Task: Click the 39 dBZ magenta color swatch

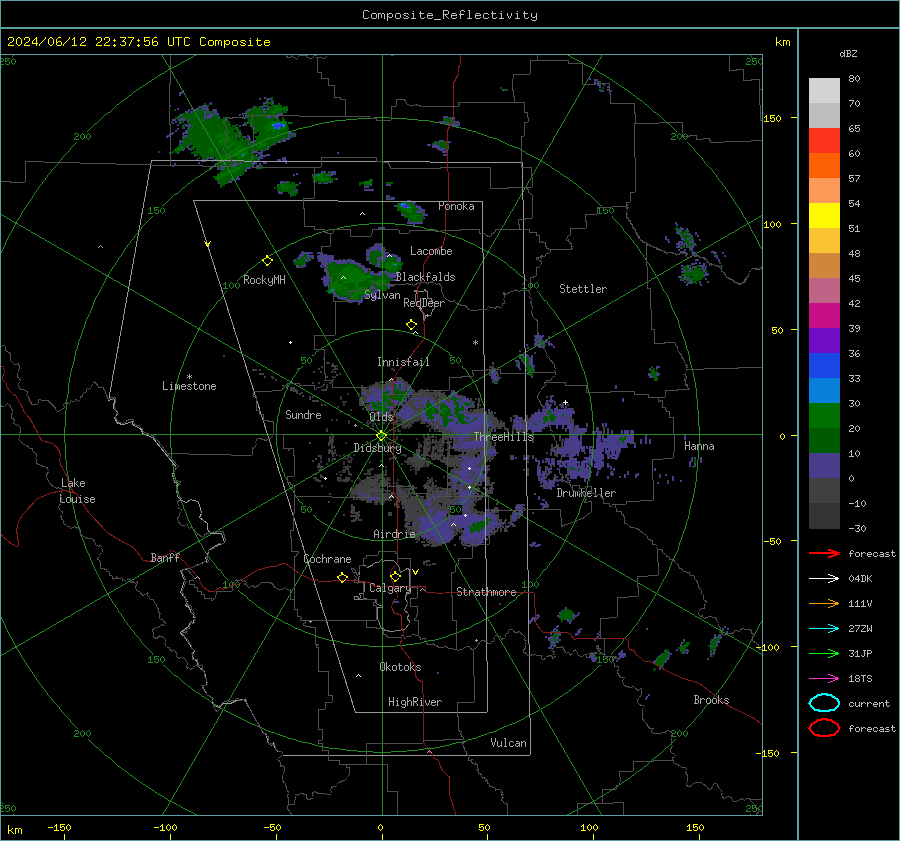Action: tap(824, 316)
